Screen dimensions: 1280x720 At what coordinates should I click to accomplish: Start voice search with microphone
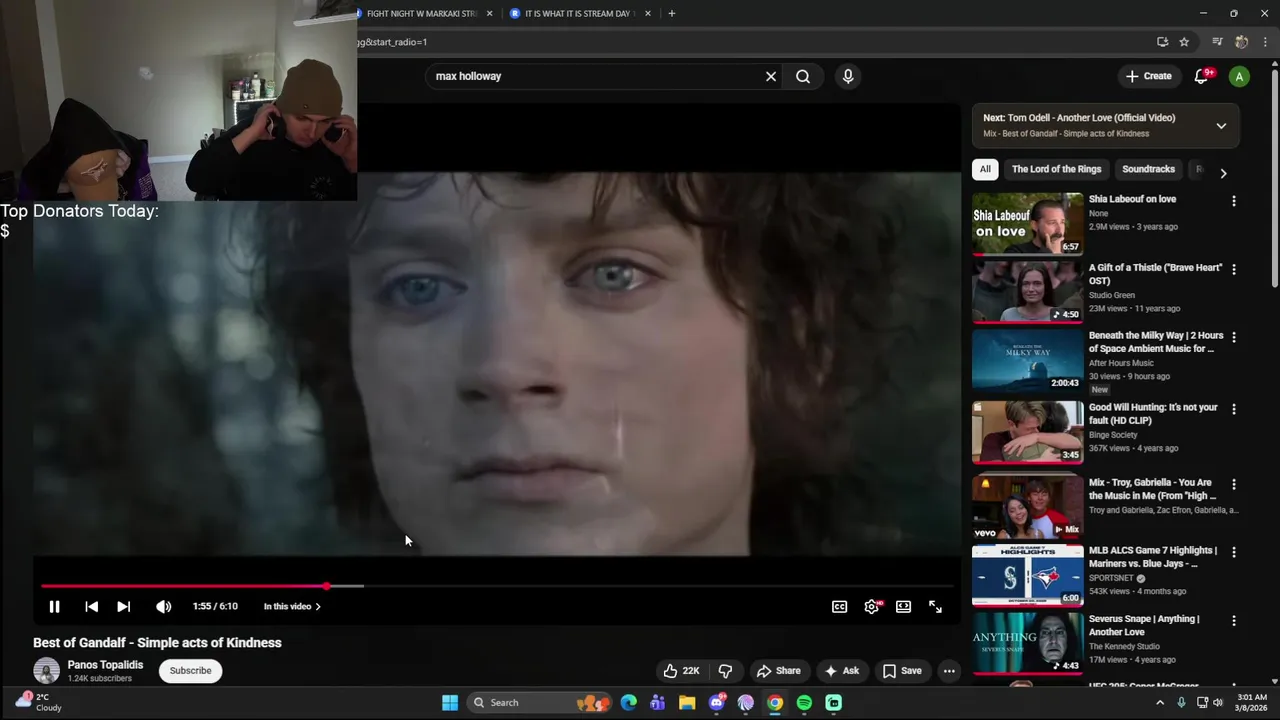pyautogui.click(x=848, y=76)
